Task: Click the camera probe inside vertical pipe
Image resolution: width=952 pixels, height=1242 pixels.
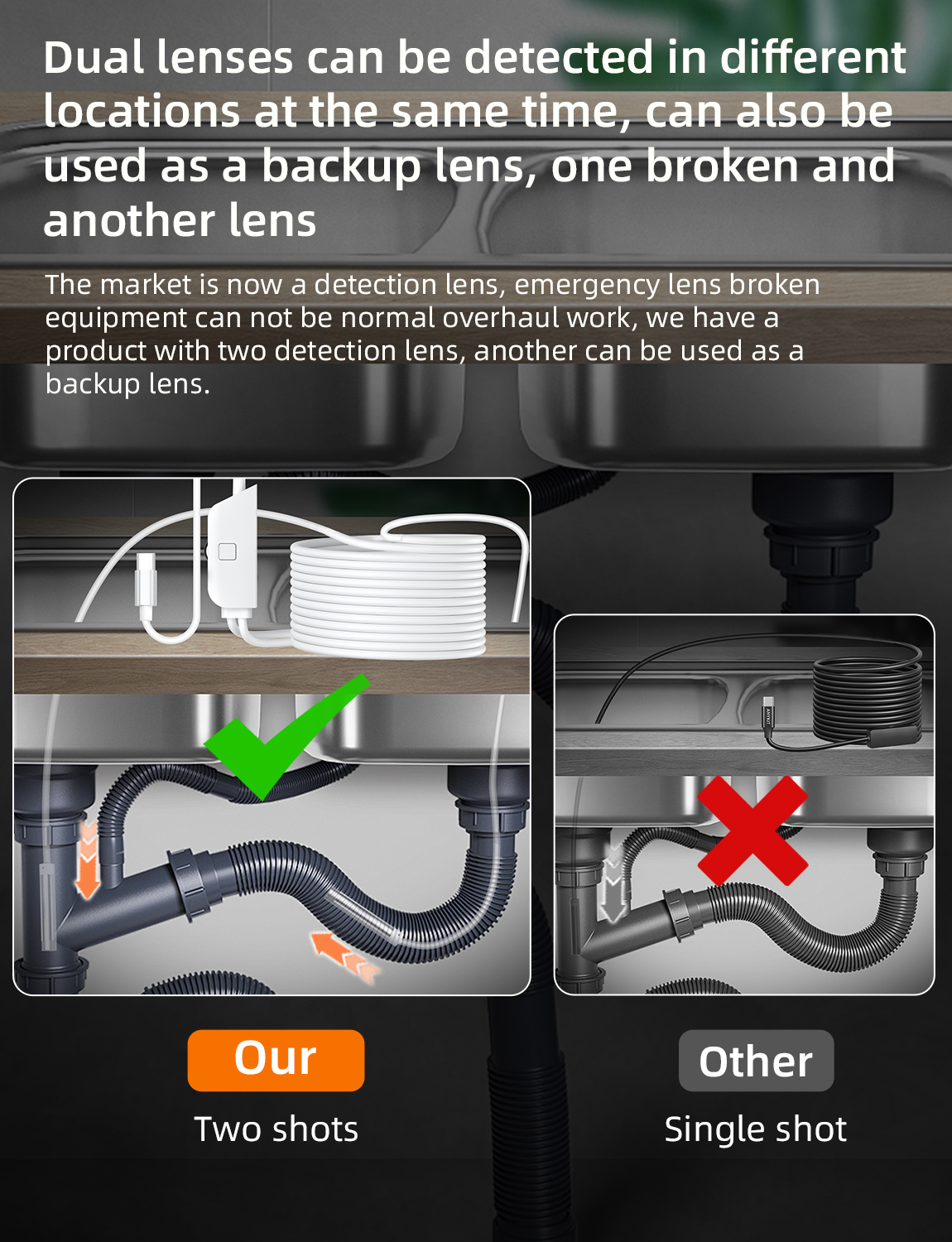Action: tap(49, 907)
